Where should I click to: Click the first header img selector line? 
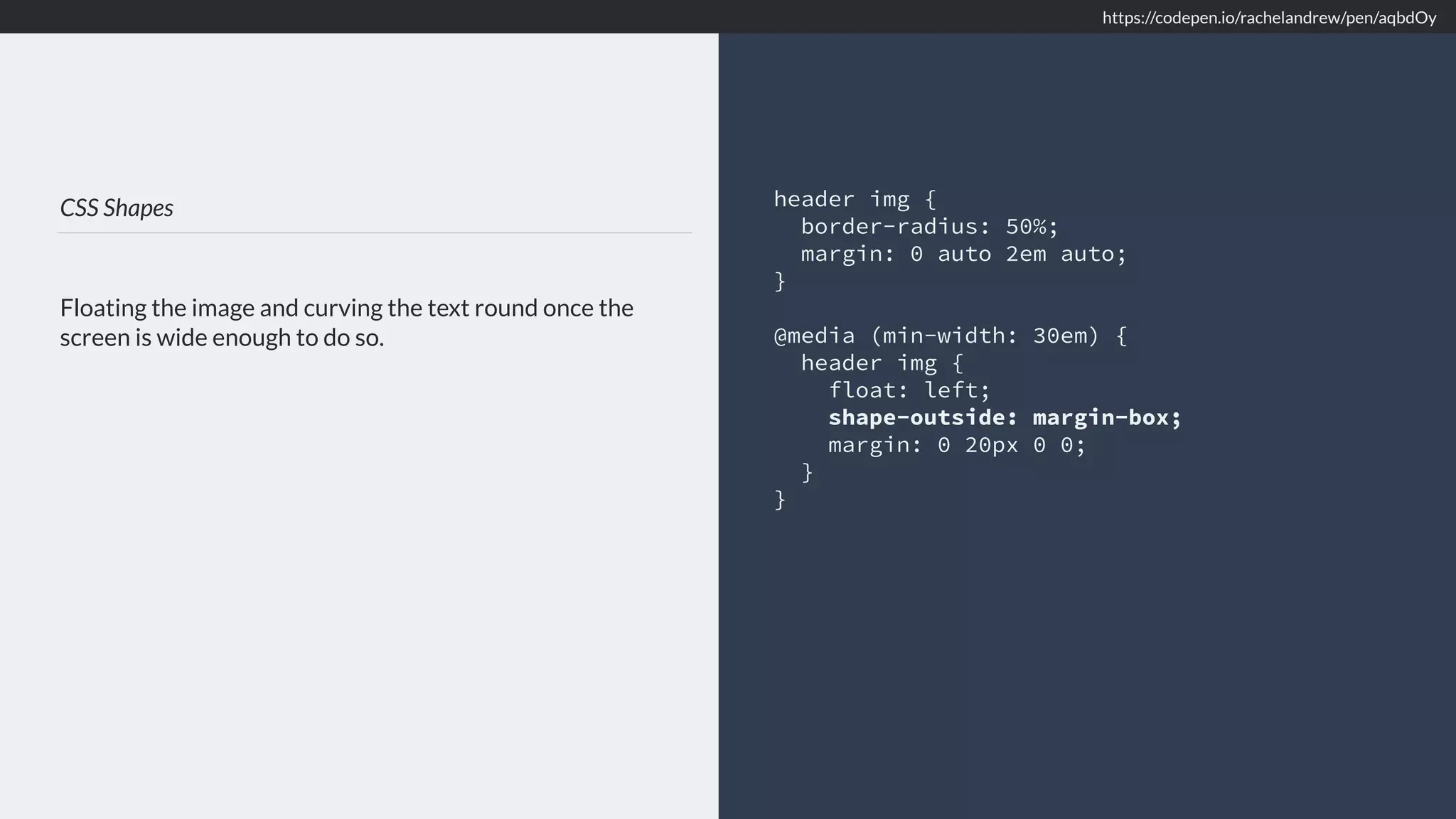[855, 199]
